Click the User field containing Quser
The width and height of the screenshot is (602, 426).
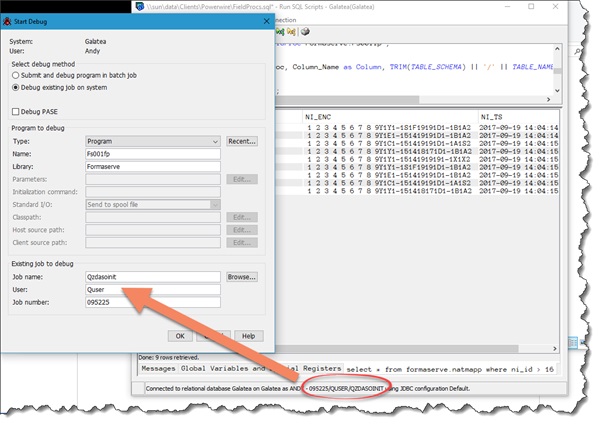(x=152, y=289)
